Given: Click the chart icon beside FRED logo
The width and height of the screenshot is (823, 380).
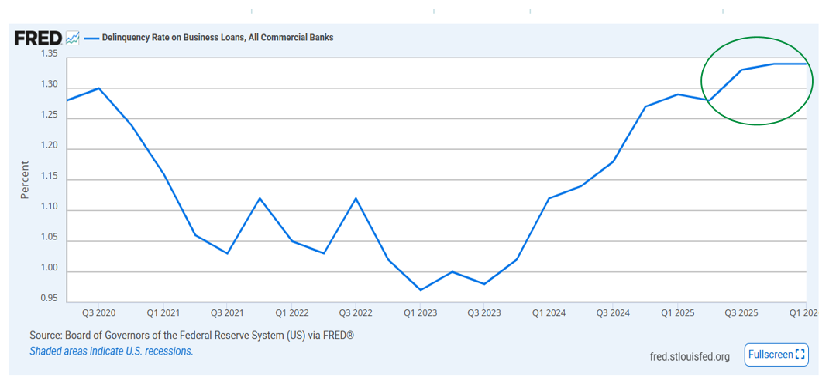Looking at the screenshot, I should coord(72,38).
